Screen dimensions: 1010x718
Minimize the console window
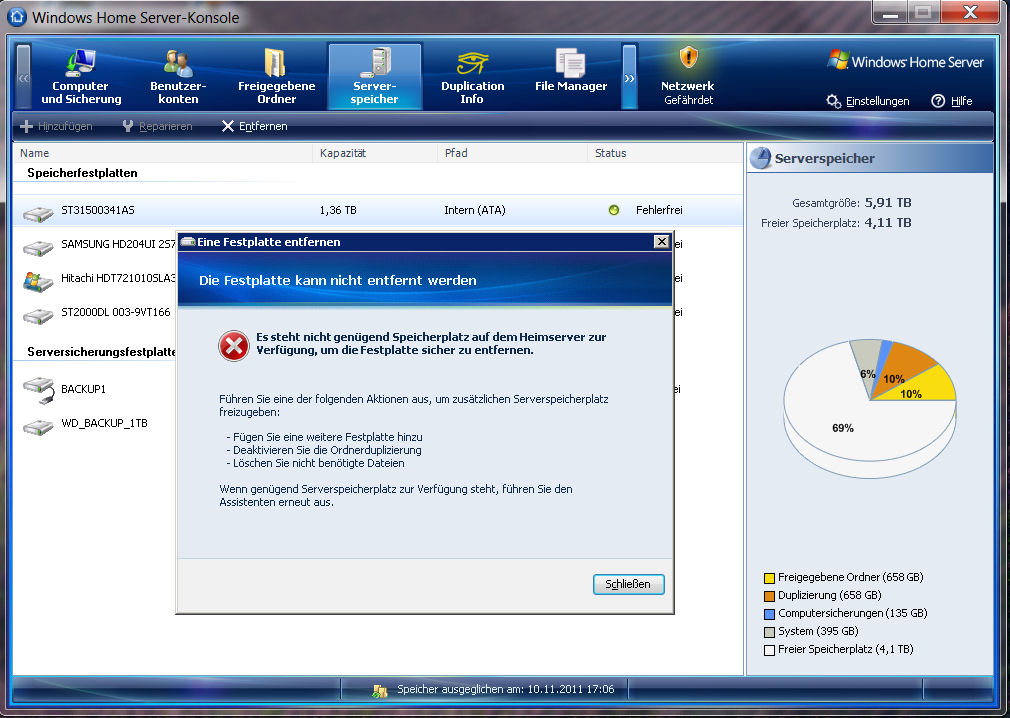[x=890, y=12]
